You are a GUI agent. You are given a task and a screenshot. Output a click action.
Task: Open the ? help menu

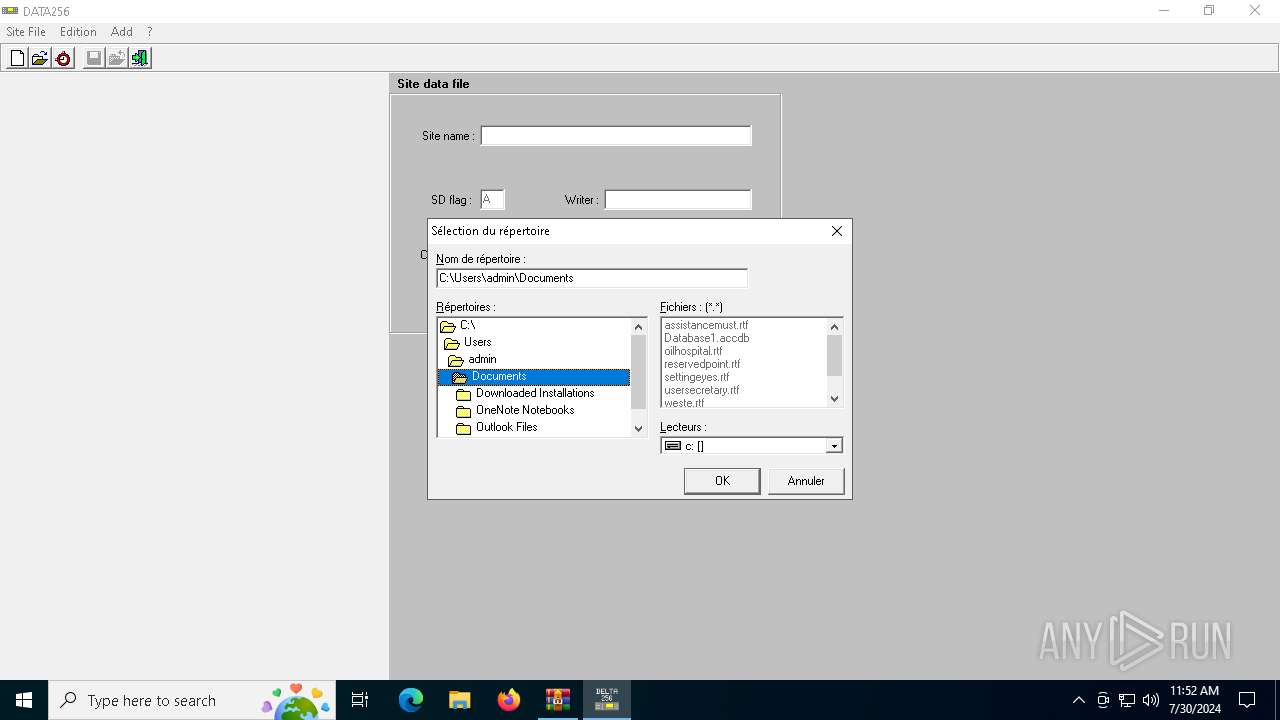(150, 32)
